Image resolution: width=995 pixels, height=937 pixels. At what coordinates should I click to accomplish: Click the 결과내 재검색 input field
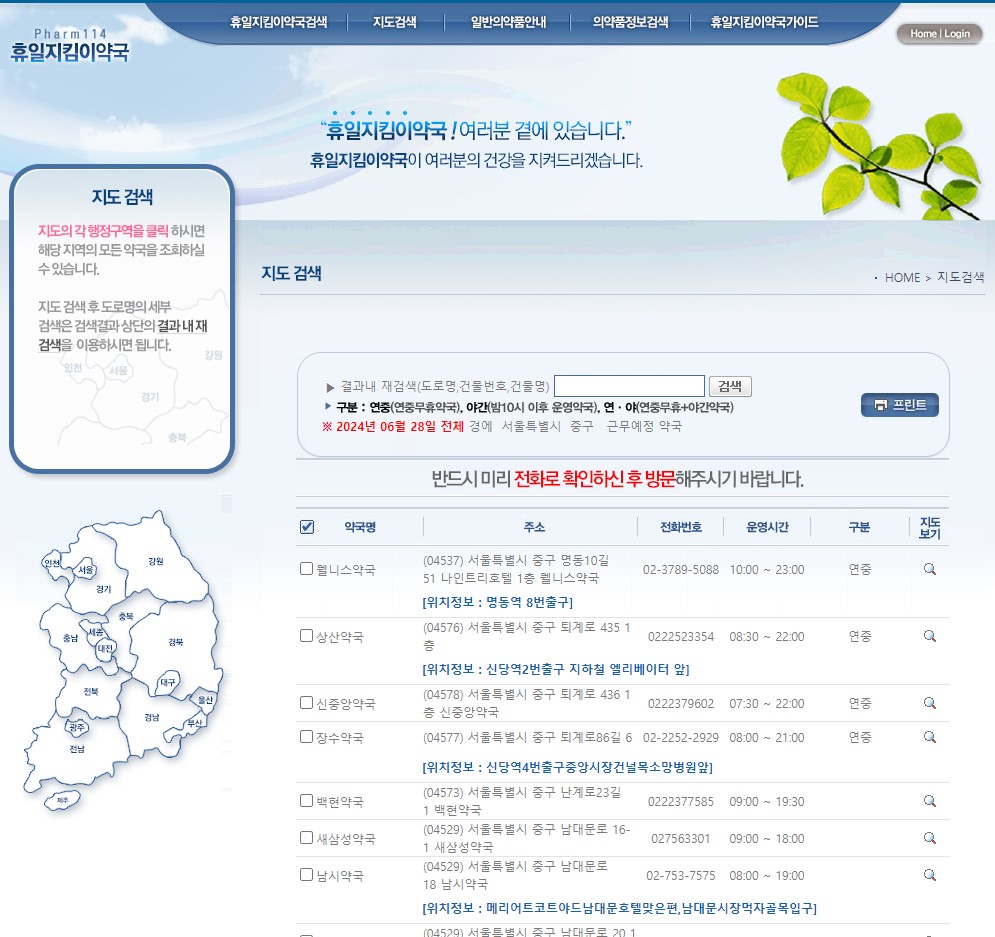click(630, 385)
